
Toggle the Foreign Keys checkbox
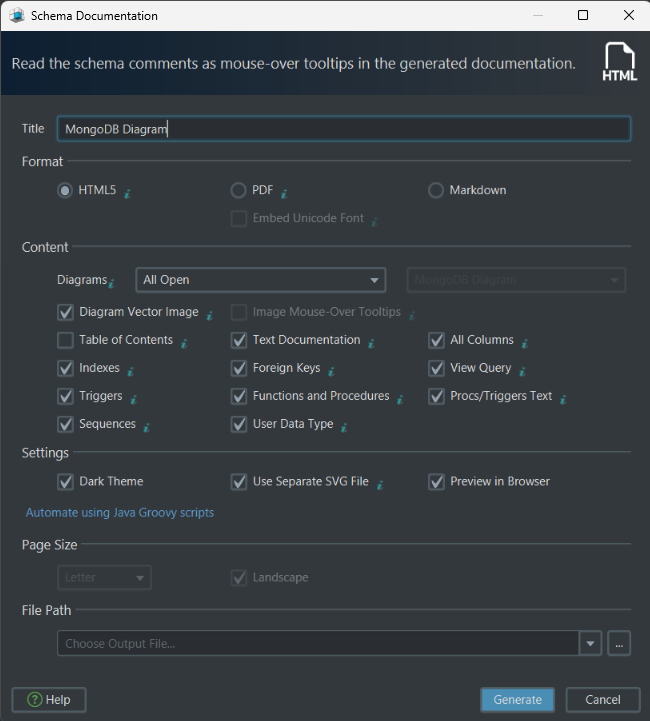pos(239,368)
